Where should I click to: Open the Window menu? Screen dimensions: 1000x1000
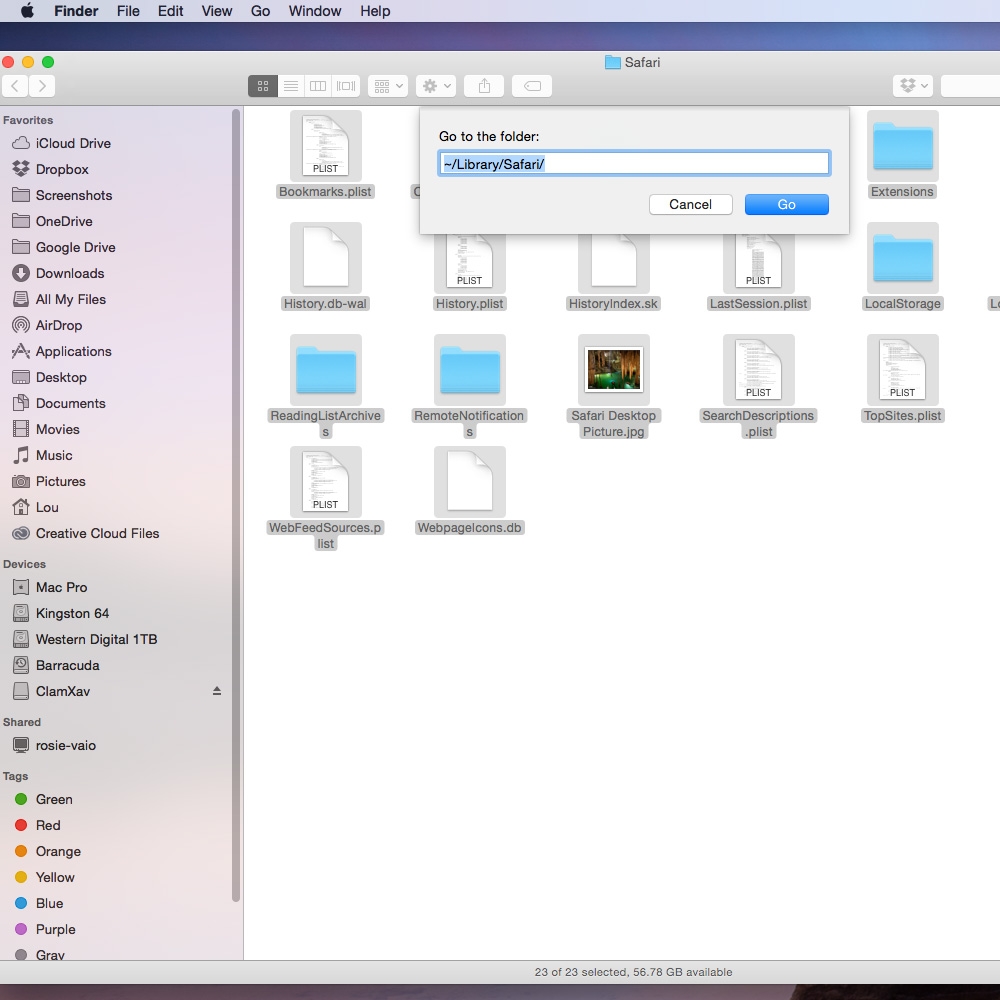click(x=315, y=11)
